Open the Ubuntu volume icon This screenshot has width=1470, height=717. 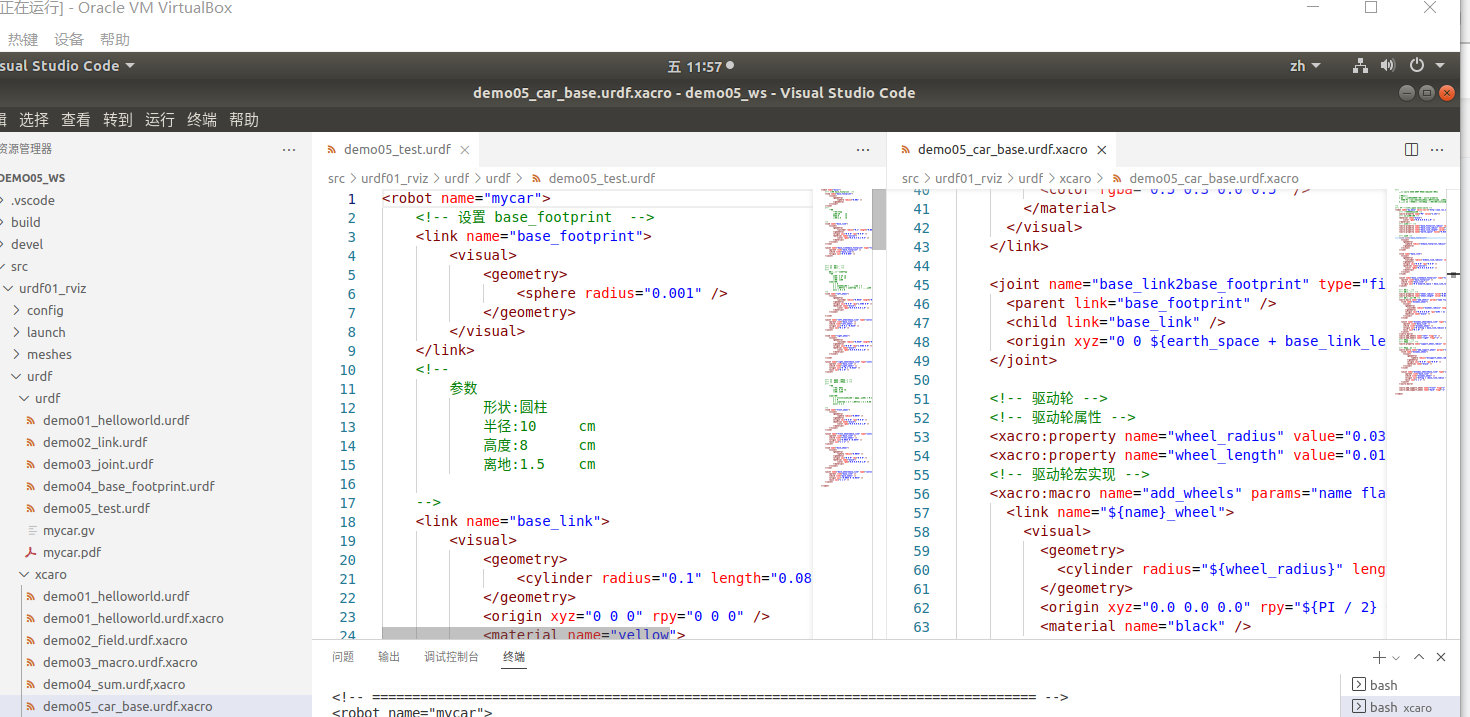pyautogui.click(x=1387, y=66)
